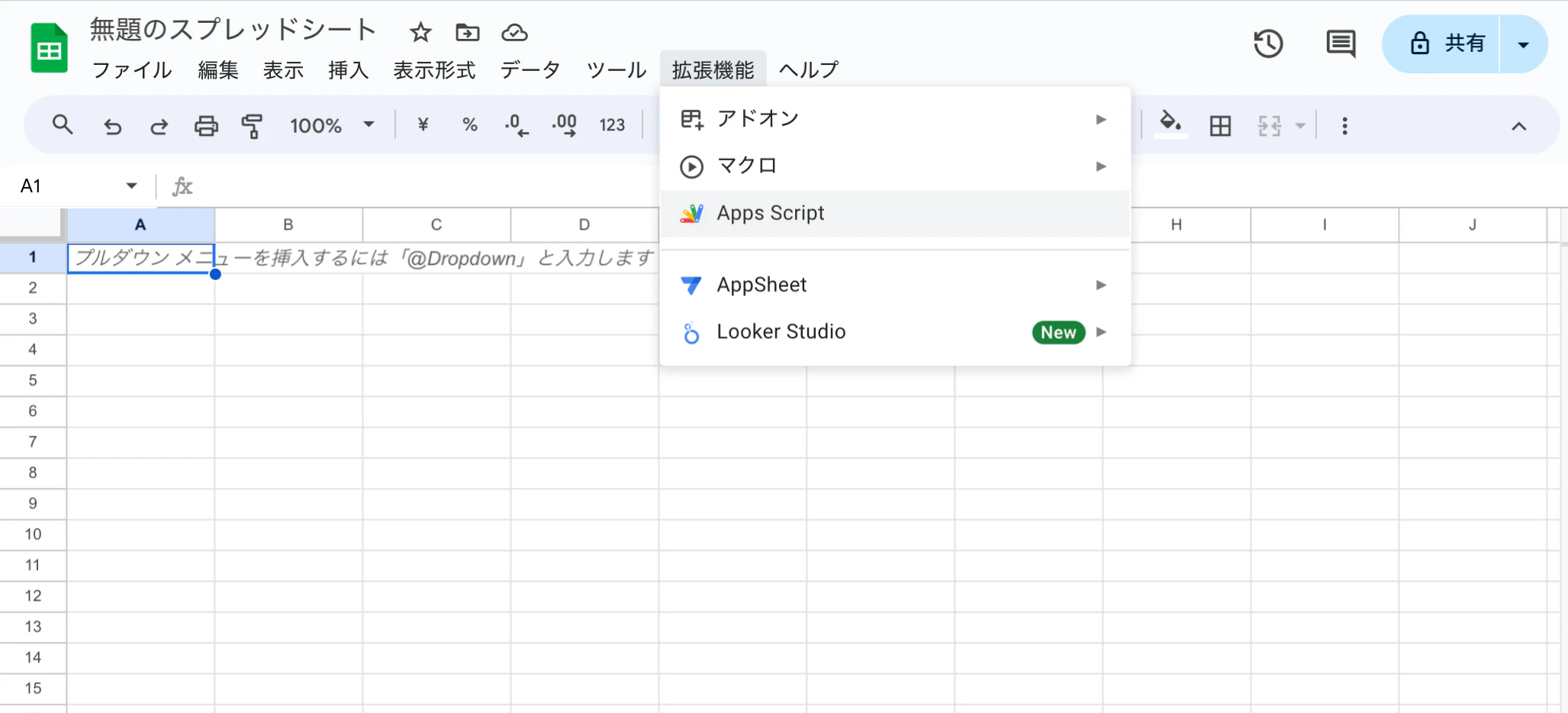Collapse the menus with the up chevron
Viewport: 1568px width, 713px height.
(1519, 126)
